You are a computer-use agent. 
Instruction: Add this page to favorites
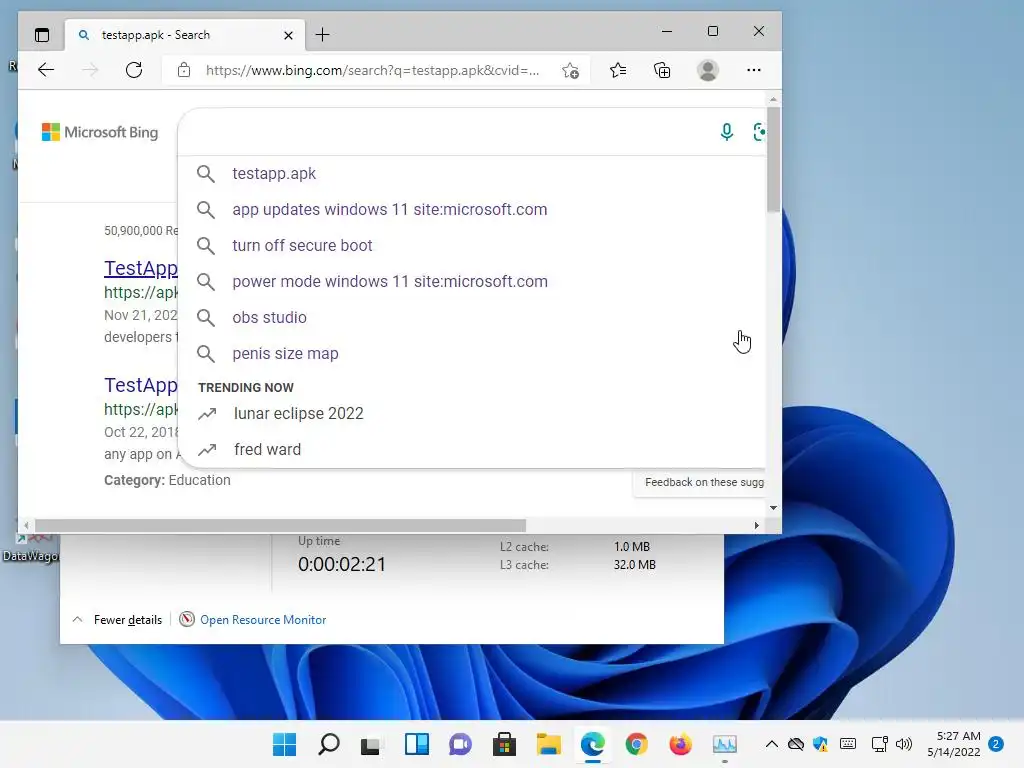(x=570, y=71)
